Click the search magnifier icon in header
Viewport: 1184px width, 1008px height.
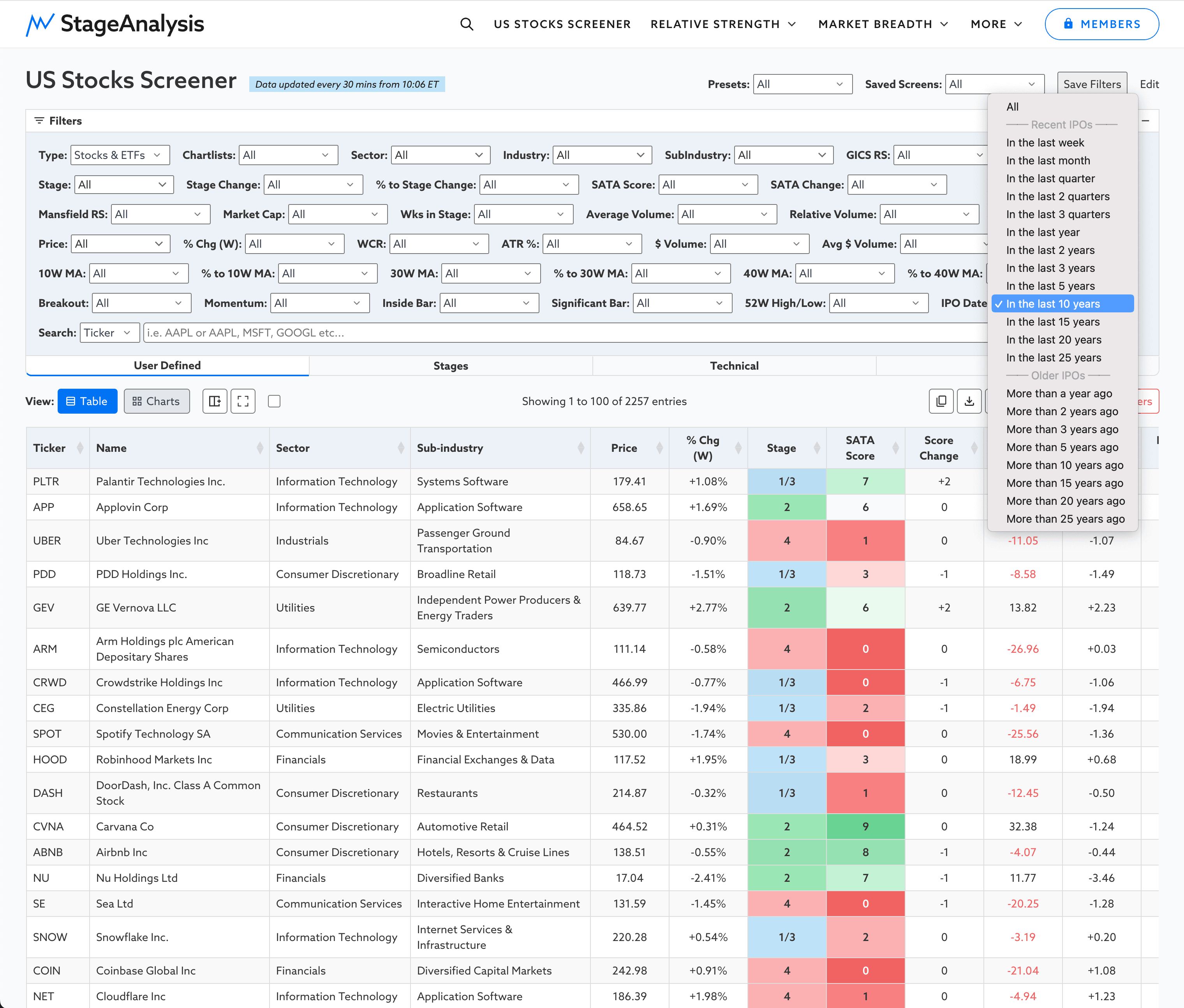pos(466,24)
